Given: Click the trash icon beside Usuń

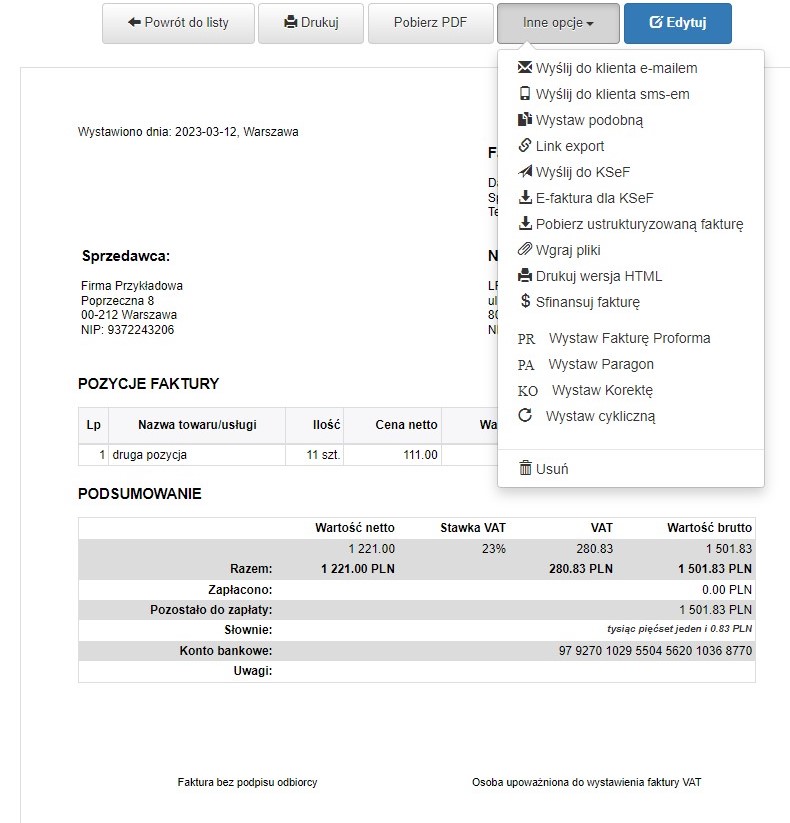Looking at the screenshot, I should 525,468.
